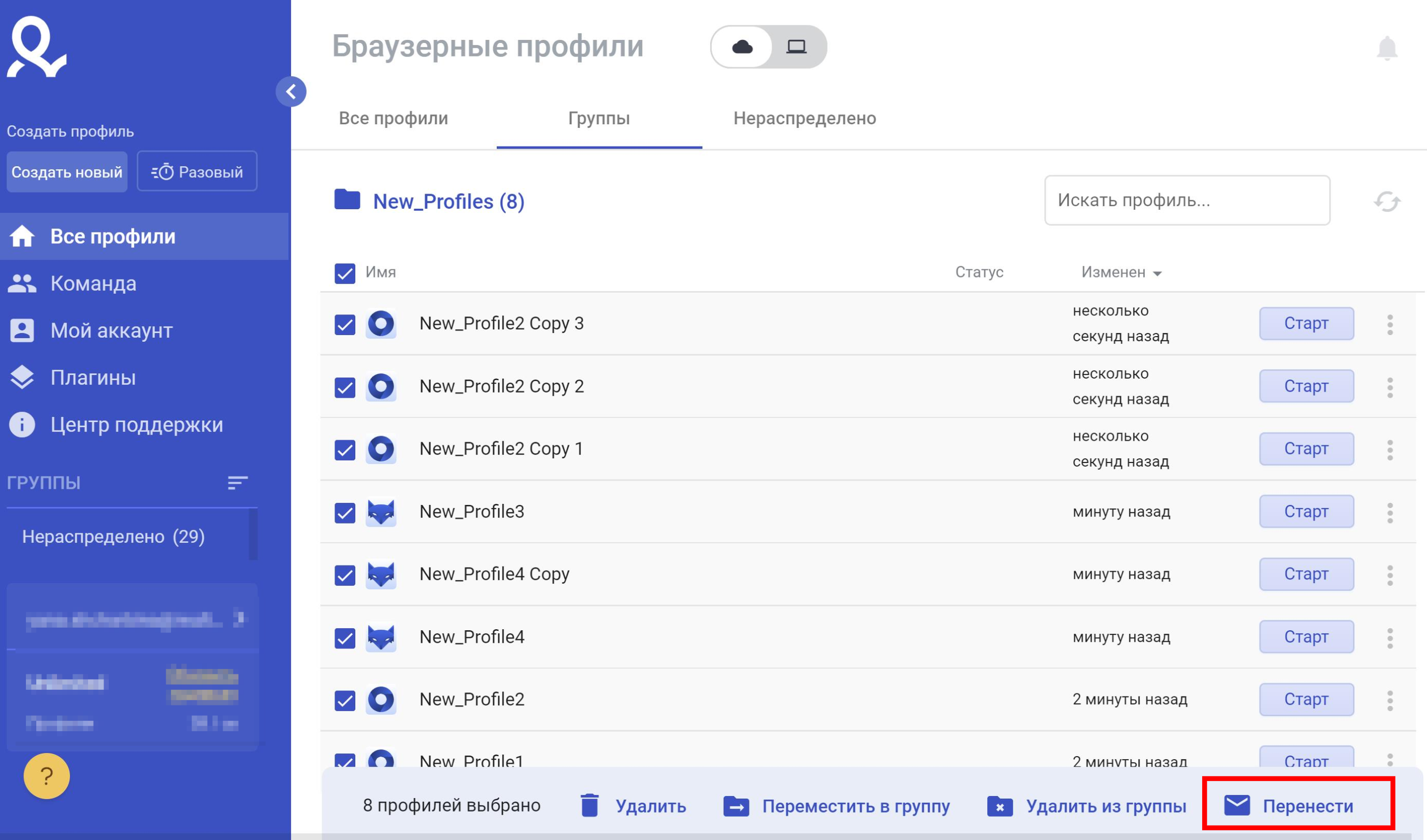Open groups sort options icon
The height and width of the screenshot is (840, 1427).
pyautogui.click(x=238, y=483)
